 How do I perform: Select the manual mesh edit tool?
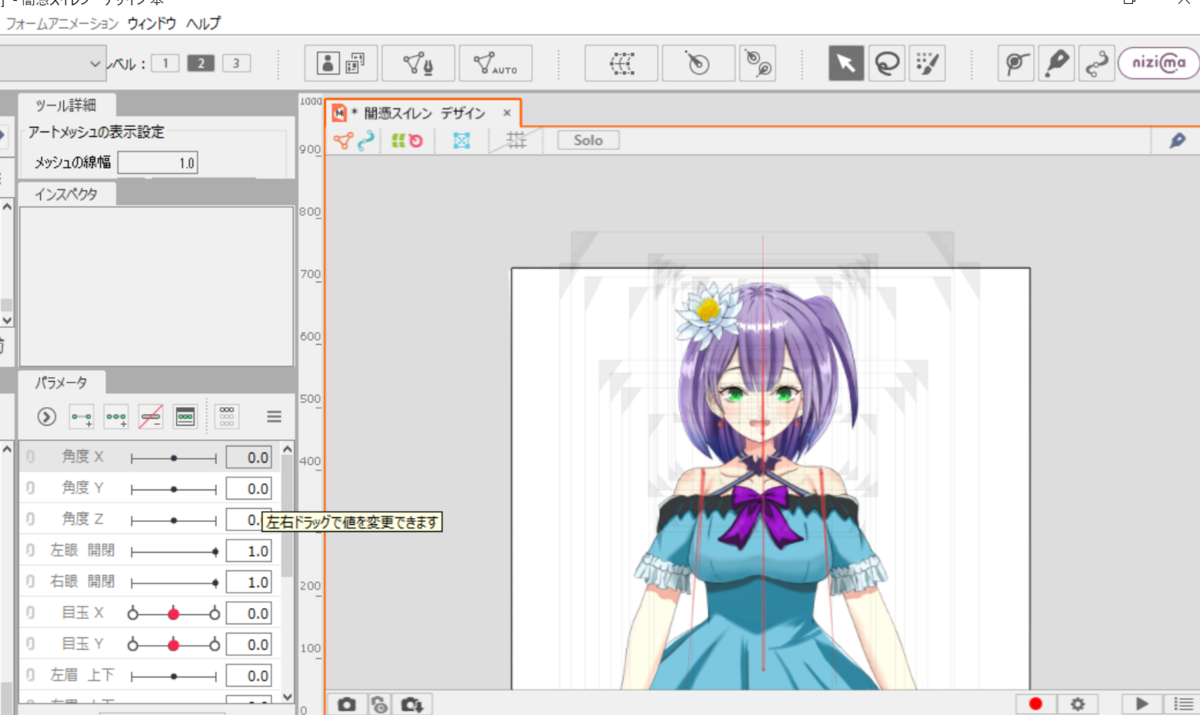pyautogui.click(x=418, y=63)
